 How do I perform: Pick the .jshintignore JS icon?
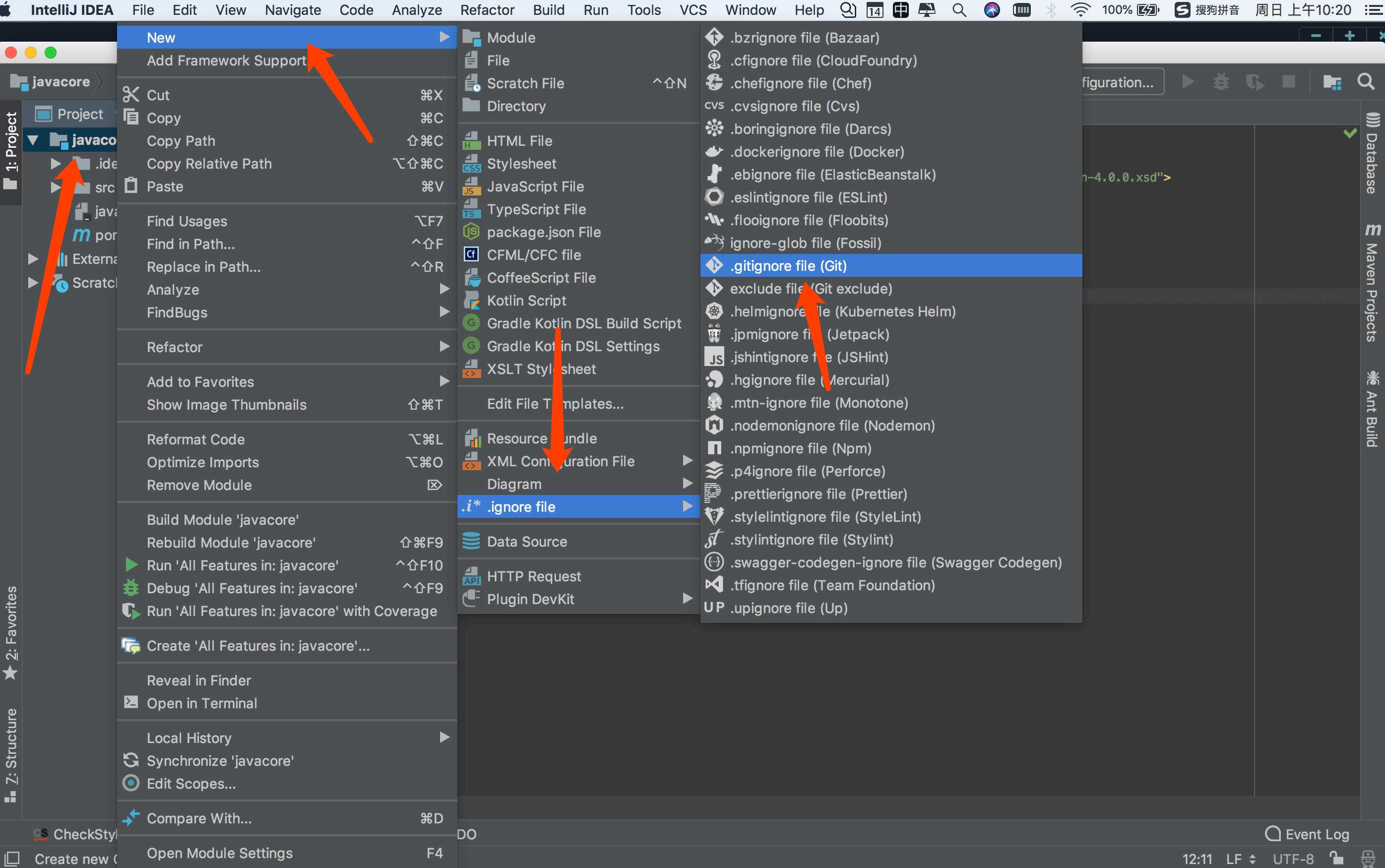pos(714,357)
